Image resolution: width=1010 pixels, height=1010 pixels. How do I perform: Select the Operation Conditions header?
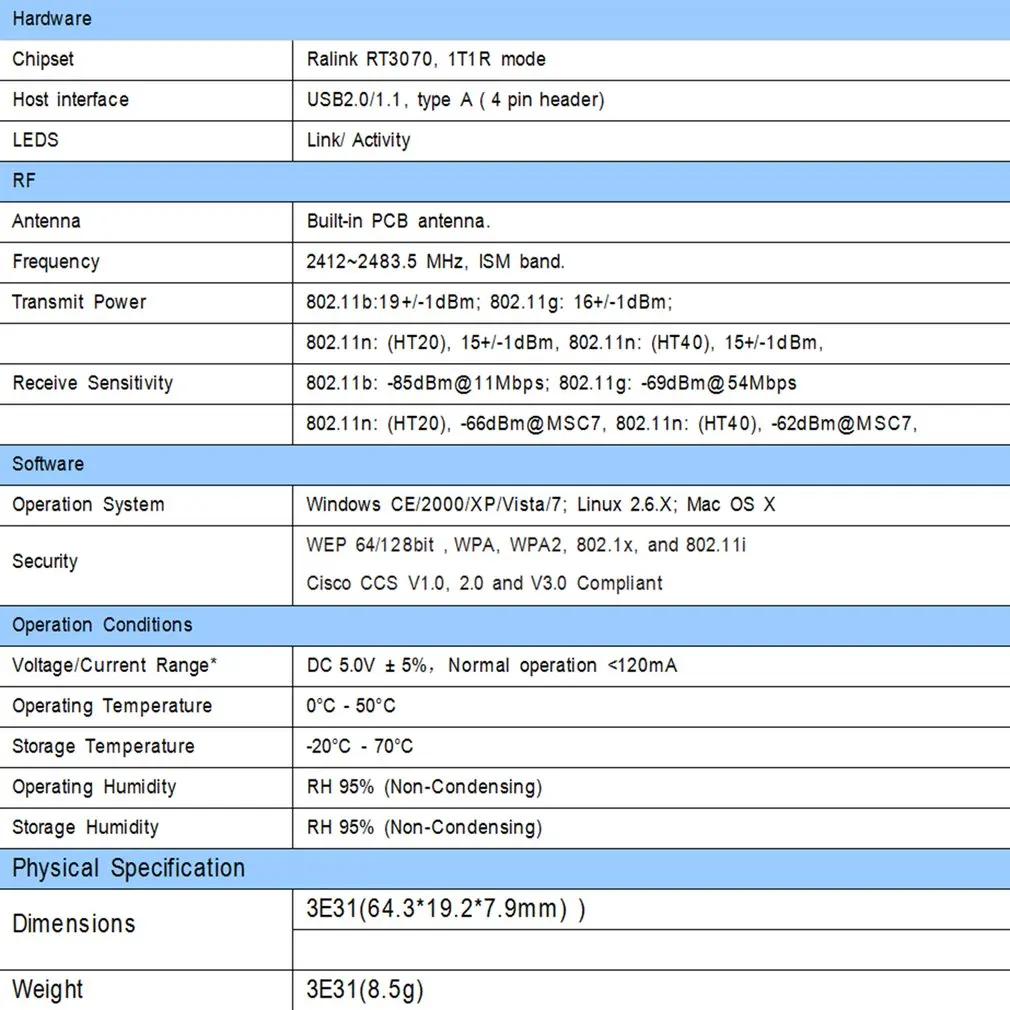coord(504,625)
